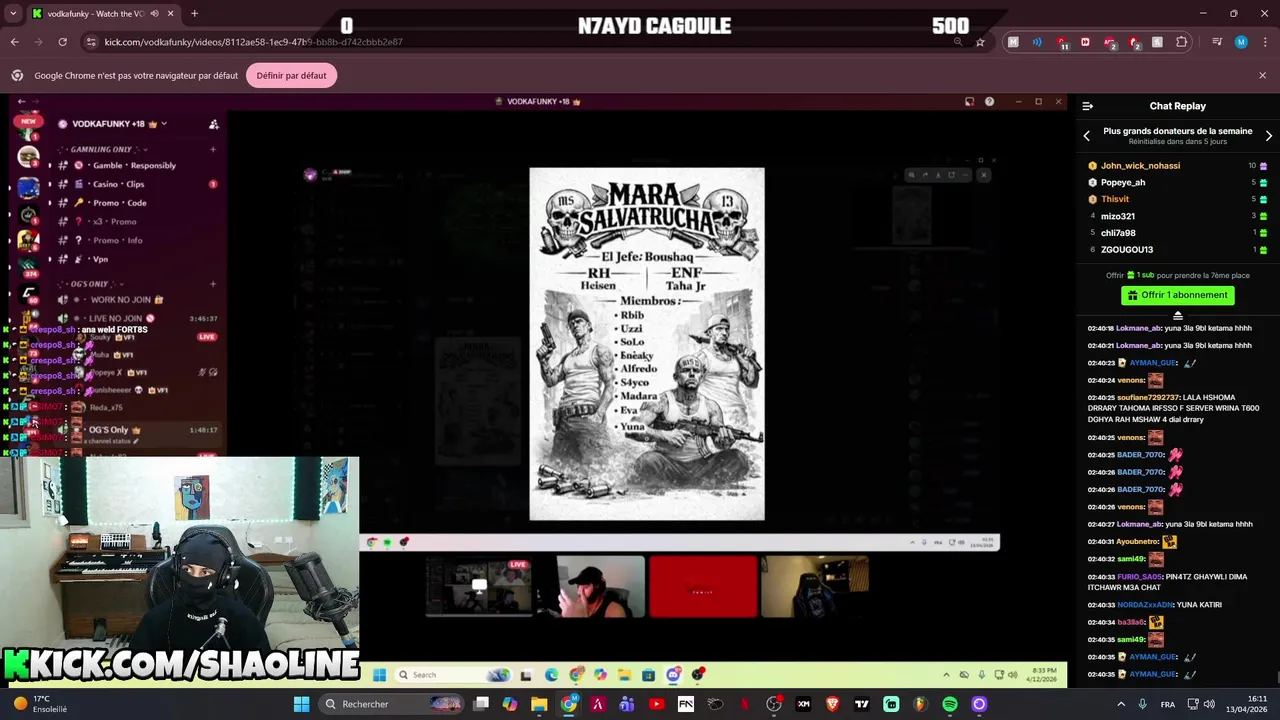This screenshot has width=1280, height=720.
Task: Click Chrome's back navigation arrow
Action: [x=14, y=42]
